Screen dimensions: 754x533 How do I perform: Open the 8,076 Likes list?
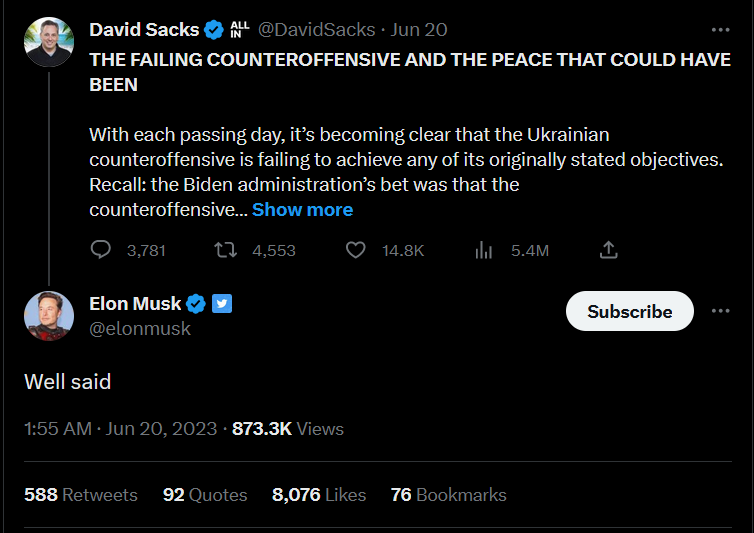point(318,495)
